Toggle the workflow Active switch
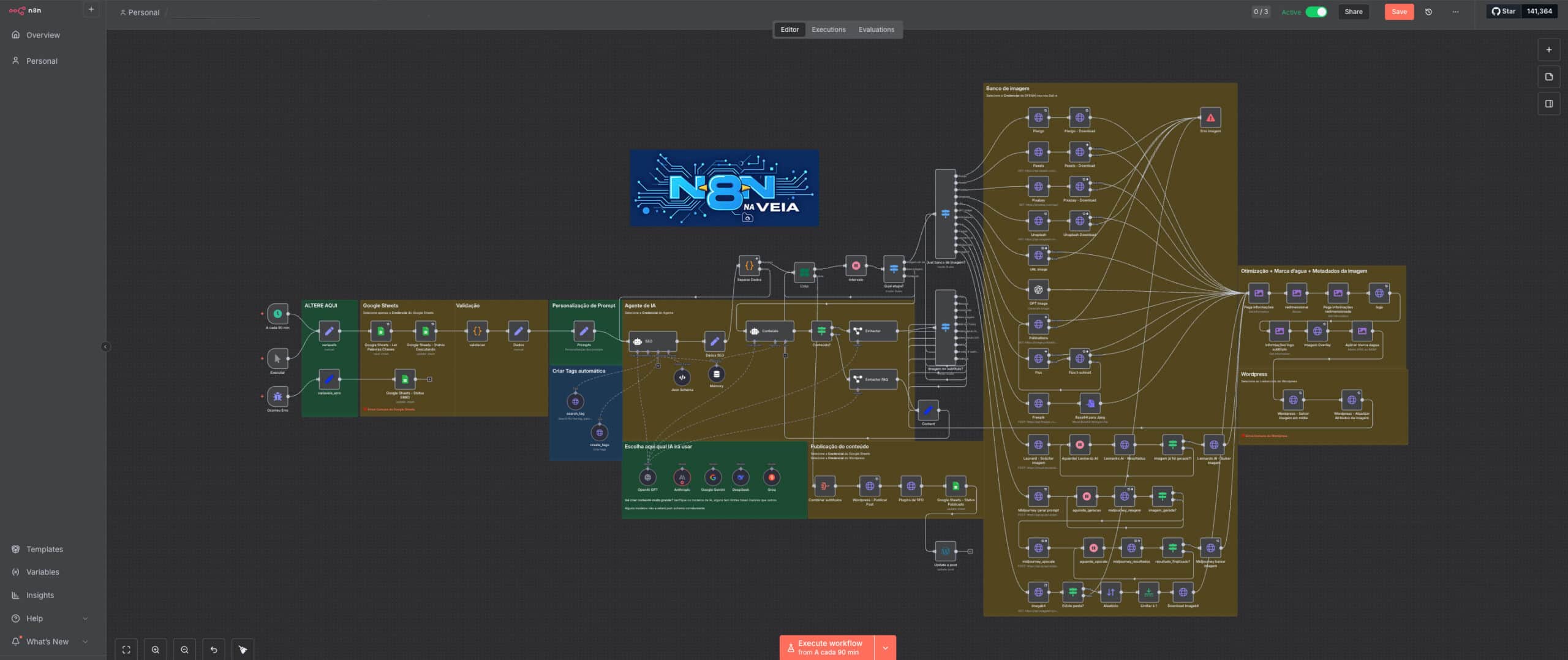Image resolution: width=1568 pixels, height=660 pixels. 1316,12
